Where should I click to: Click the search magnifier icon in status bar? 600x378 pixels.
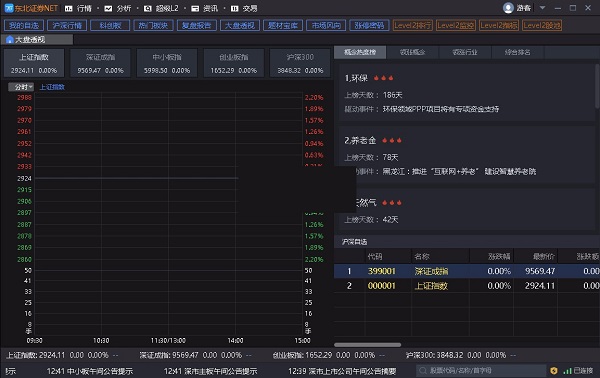[x=423, y=370]
